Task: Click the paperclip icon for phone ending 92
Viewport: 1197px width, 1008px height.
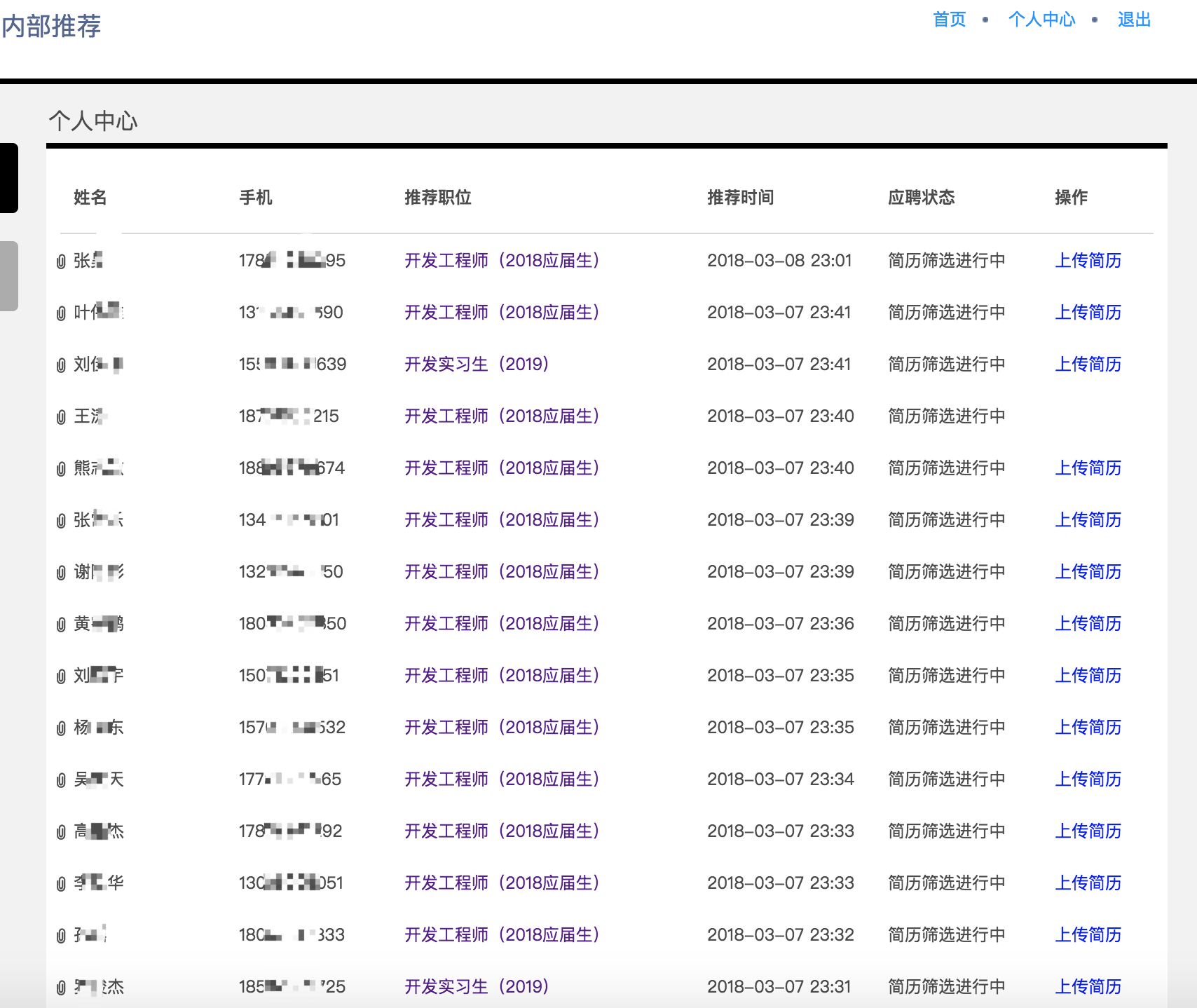Action: coord(61,832)
